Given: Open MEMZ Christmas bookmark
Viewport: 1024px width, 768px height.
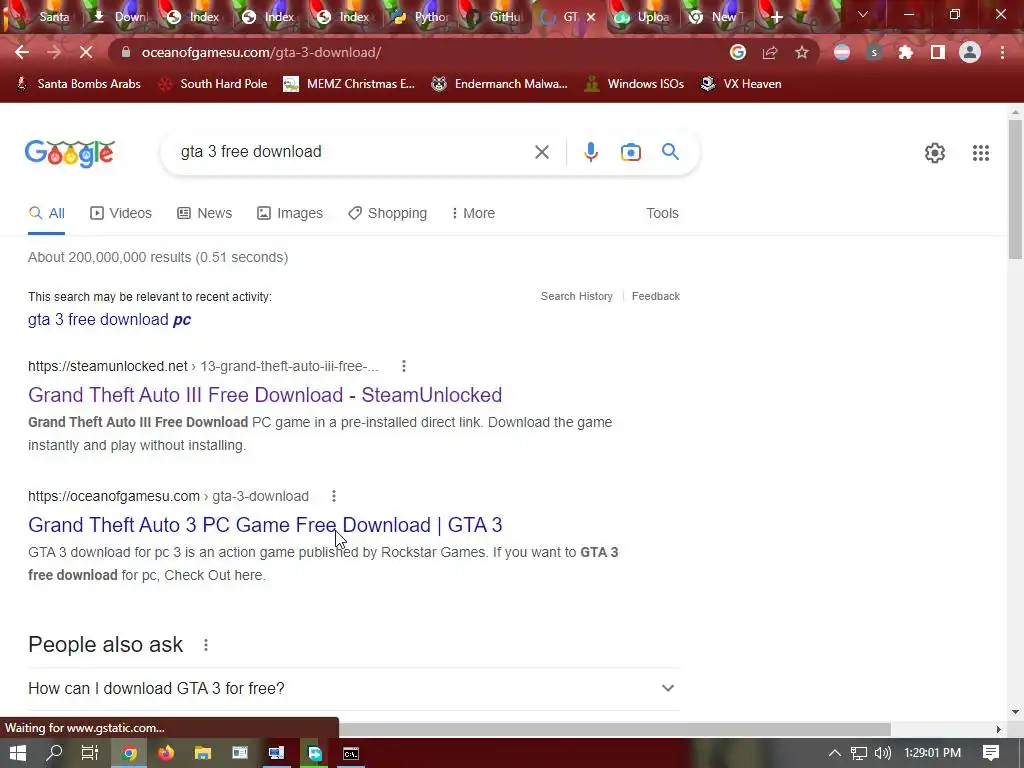Looking at the screenshot, I should pyautogui.click(x=349, y=84).
